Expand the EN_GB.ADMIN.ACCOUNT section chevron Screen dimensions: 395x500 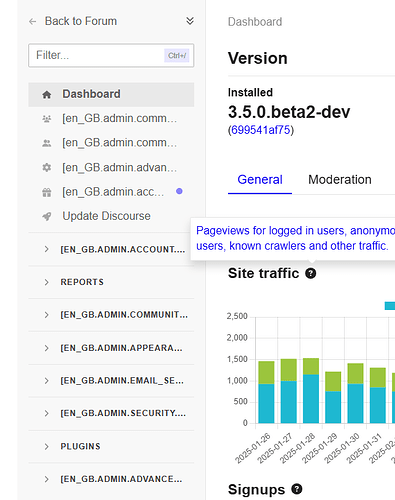click(x=46, y=249)
